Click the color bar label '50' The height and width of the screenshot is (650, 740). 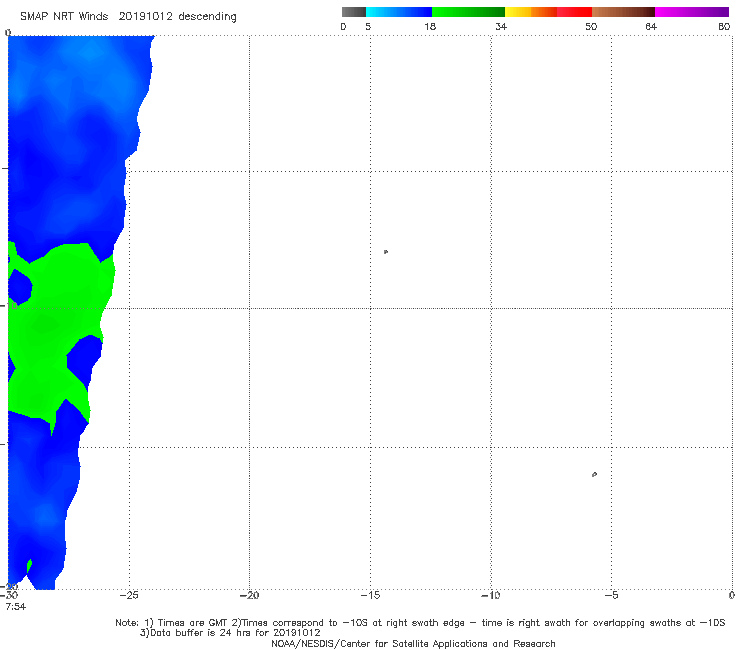pos(591,26)
